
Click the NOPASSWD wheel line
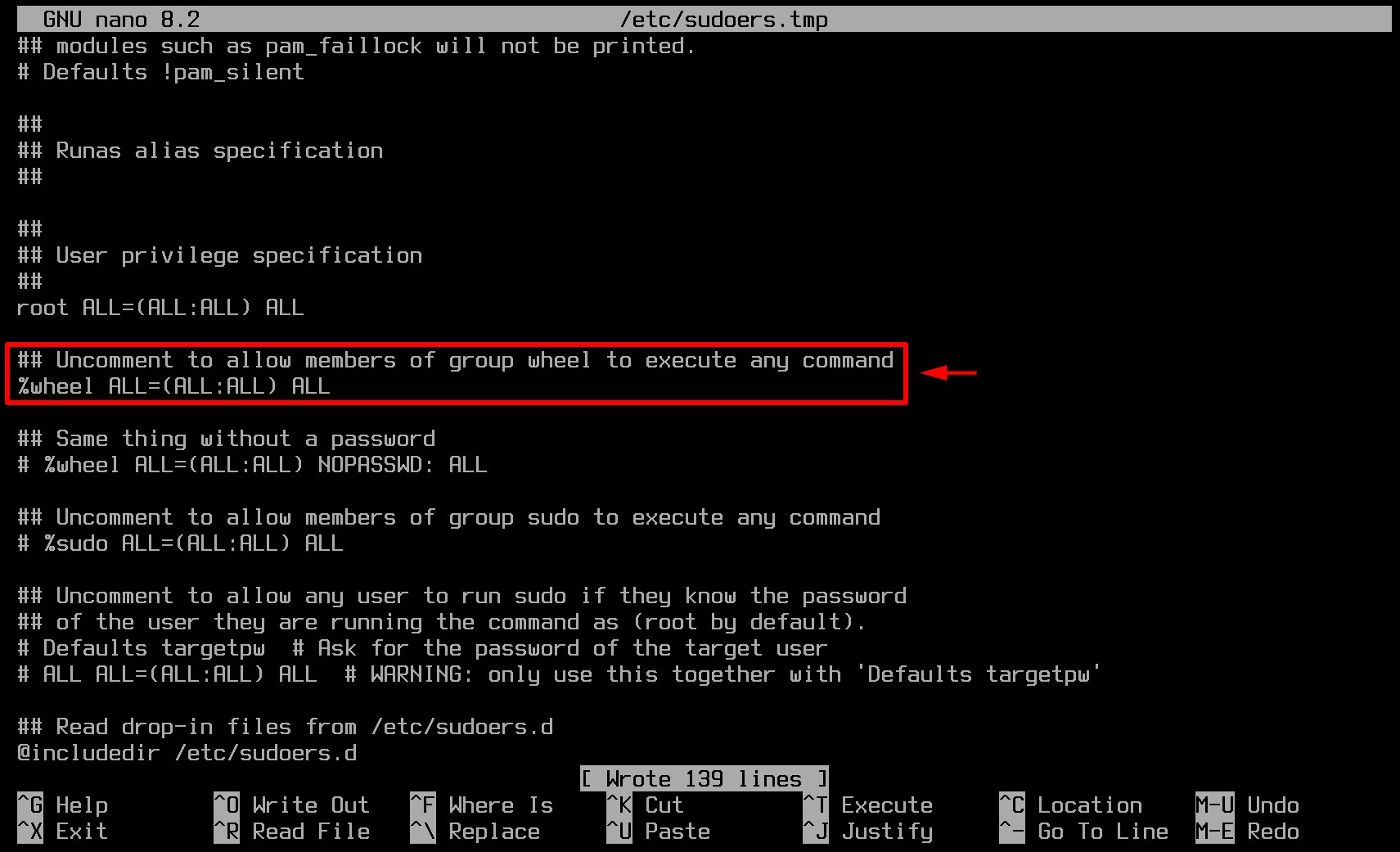coord(253,465)
